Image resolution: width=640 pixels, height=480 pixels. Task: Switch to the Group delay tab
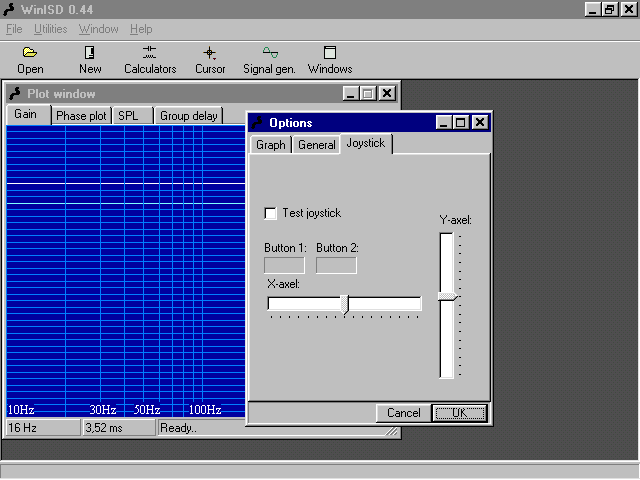(x=189, y=116)
